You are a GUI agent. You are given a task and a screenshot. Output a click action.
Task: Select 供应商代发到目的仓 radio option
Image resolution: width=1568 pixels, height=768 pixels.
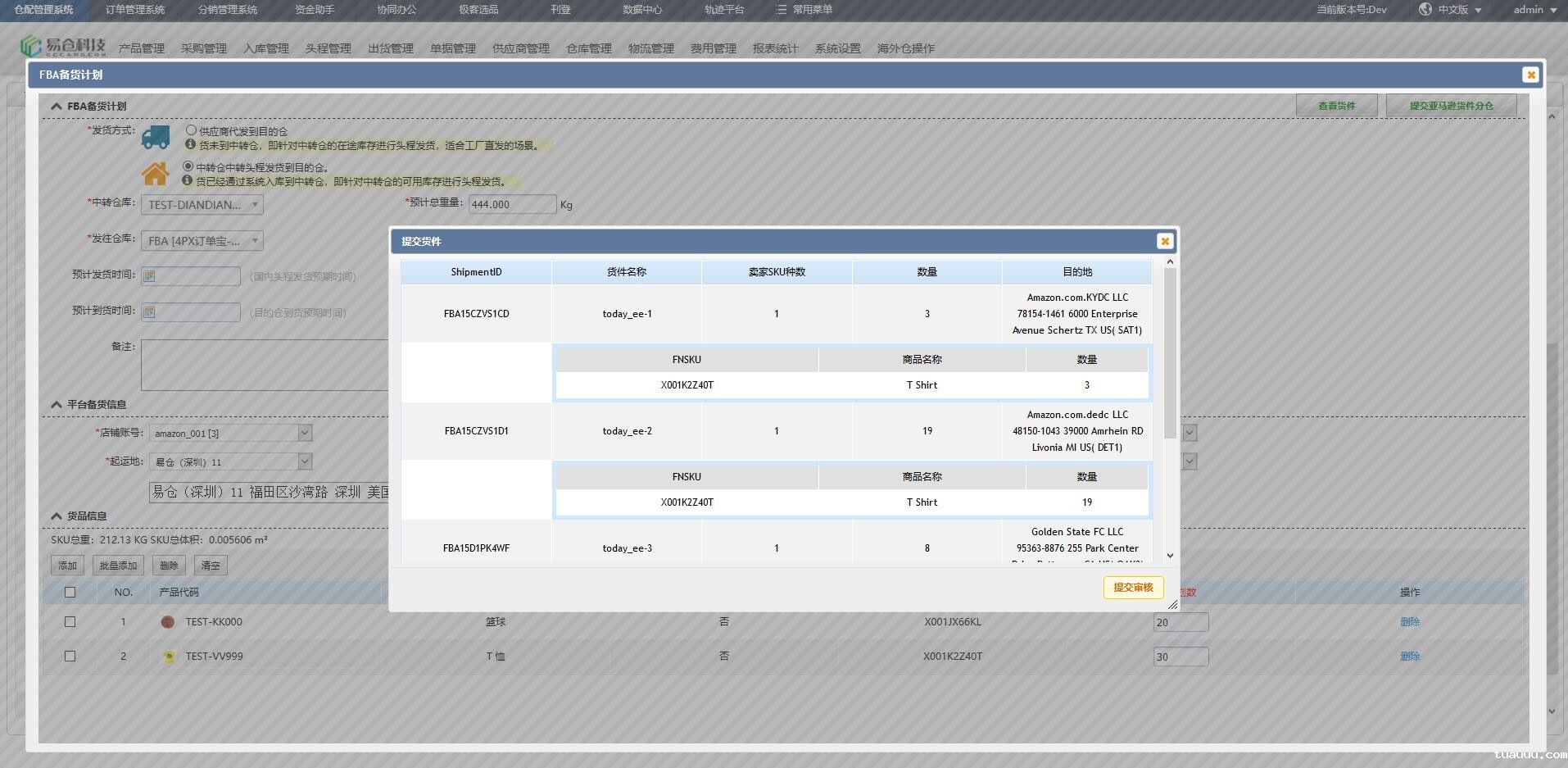[x=191, y=130]
